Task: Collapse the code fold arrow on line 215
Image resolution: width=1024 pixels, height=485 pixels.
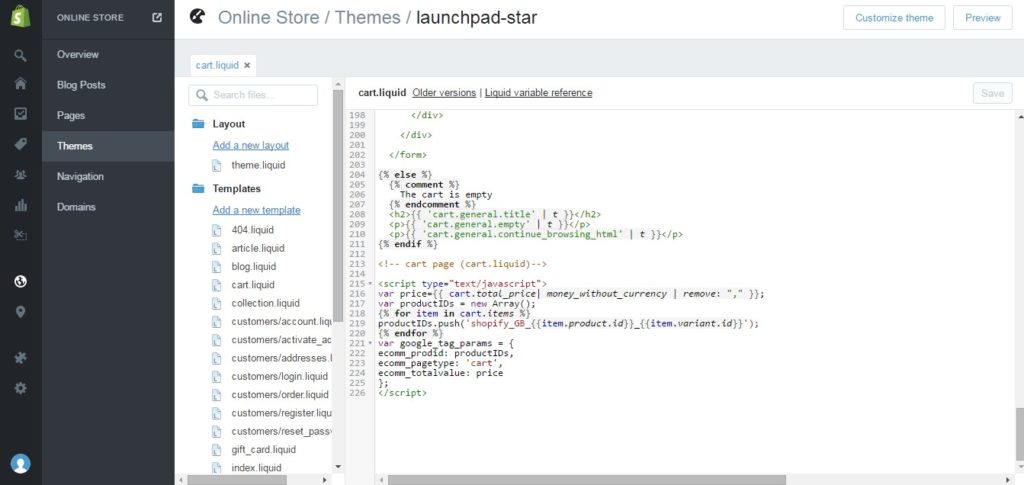Action: [x=371, y=284]
